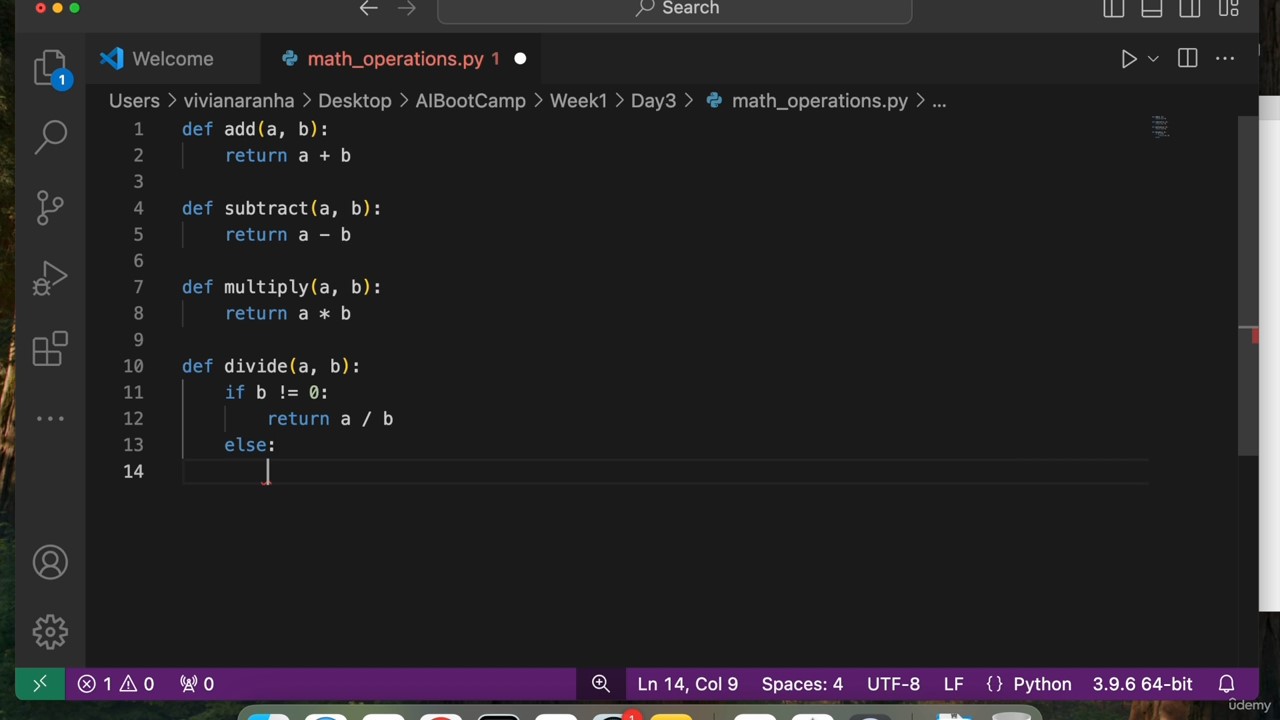
Task: Toggle the secondary sidebar layout icon
Action: (x=1190, y=9)
